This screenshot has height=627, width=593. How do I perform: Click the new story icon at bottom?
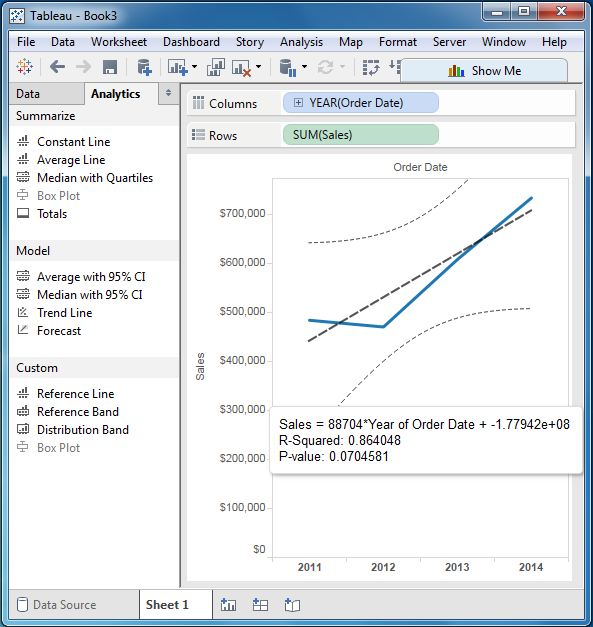coord(292,605)
